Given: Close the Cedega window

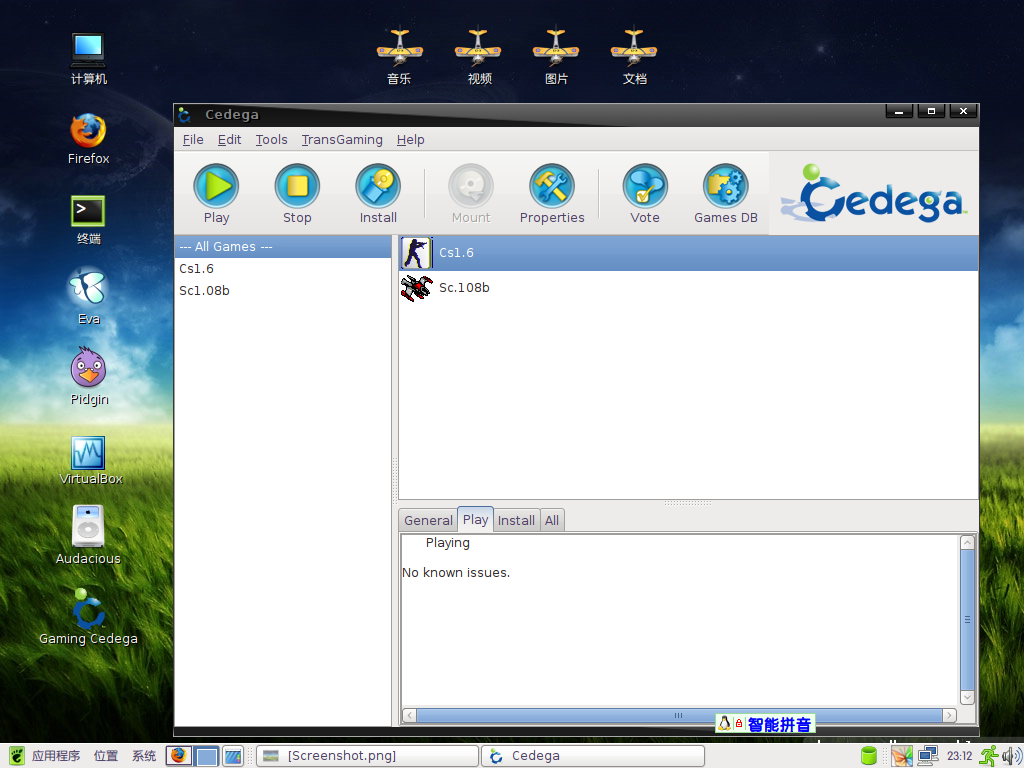Looking at the screenshot, I should [963, 112].
